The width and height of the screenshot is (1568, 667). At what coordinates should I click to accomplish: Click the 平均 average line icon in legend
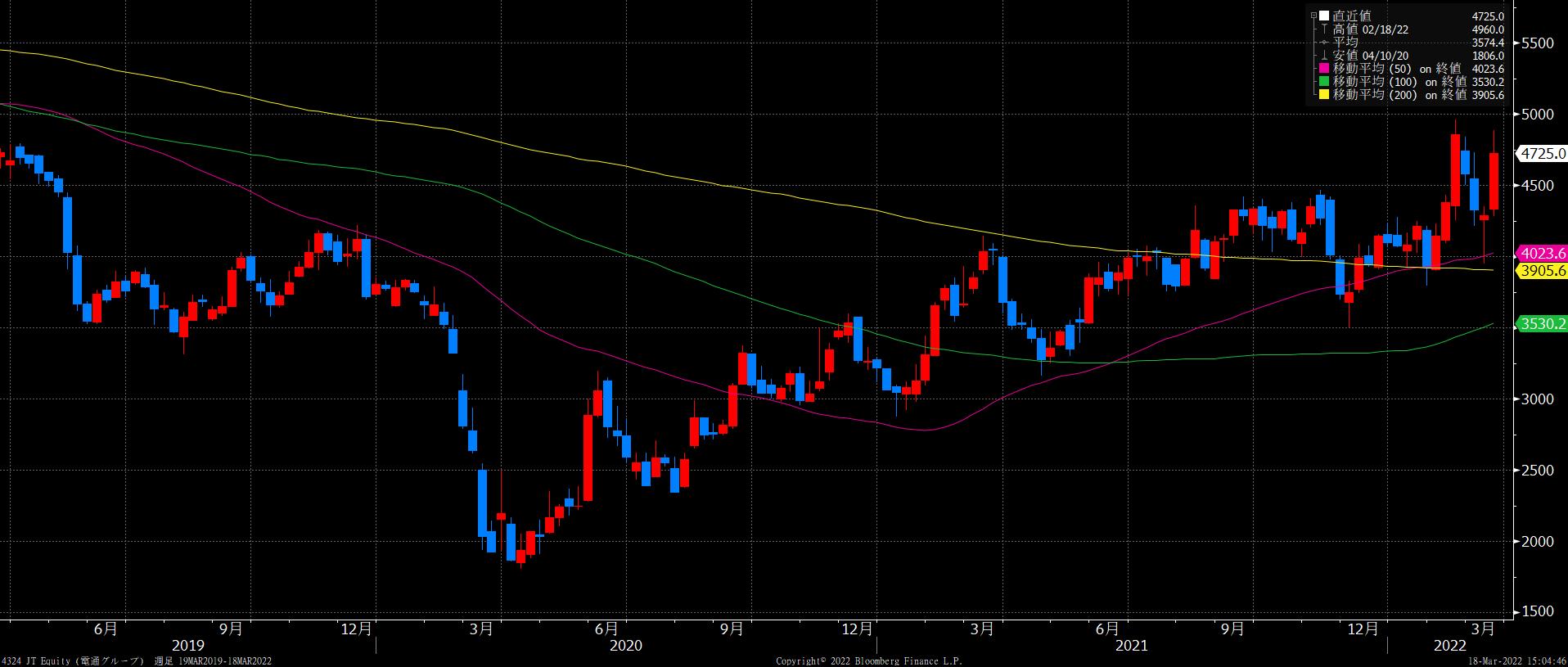pyautogui.click(x=1325, y=43)
